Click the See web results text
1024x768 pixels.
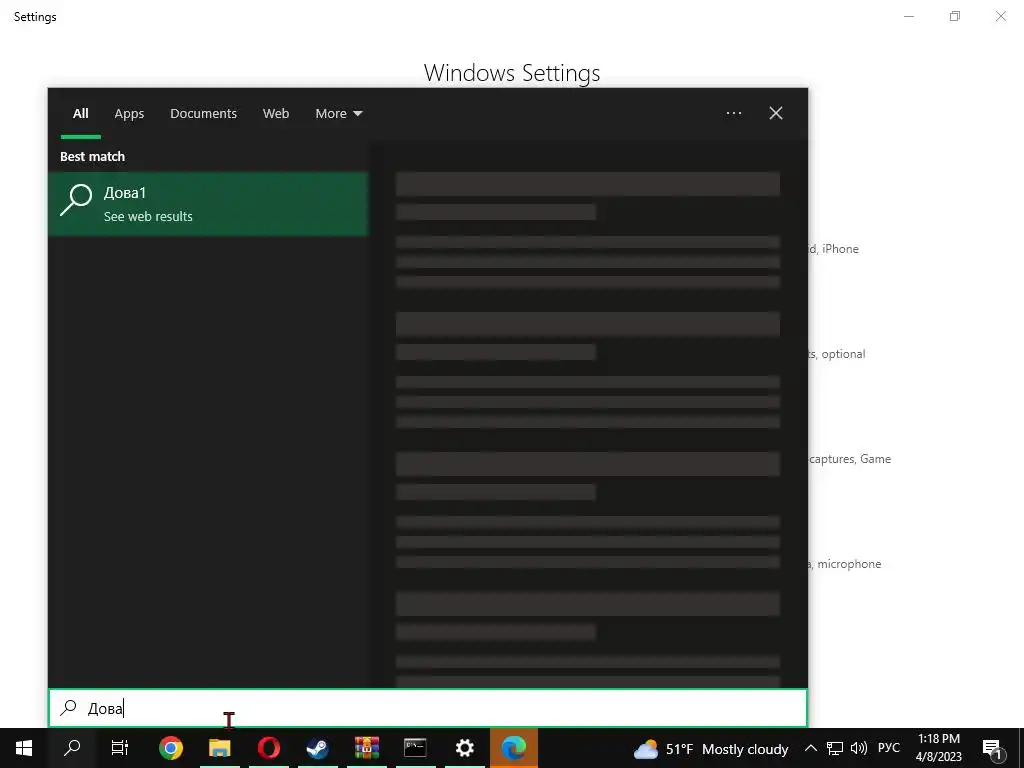coord(148,217)
